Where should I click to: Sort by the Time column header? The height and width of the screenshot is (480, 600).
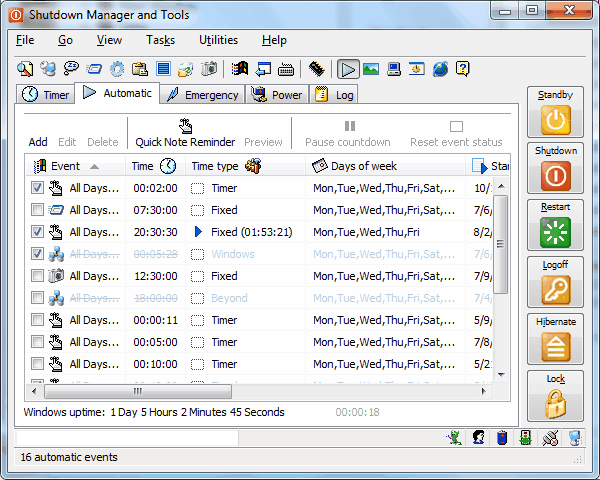point(155,166)
